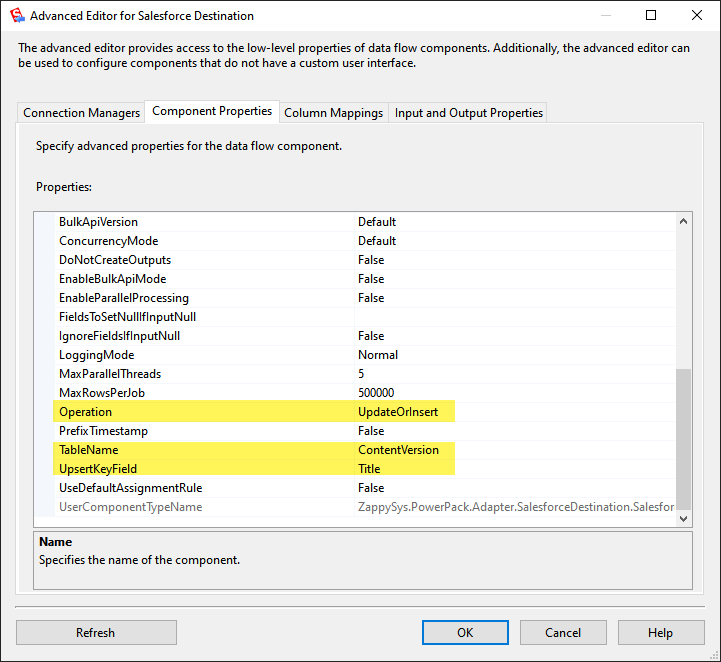Edit the TableName value ContentVersion

pyautogui.click(x=398, y=450)
